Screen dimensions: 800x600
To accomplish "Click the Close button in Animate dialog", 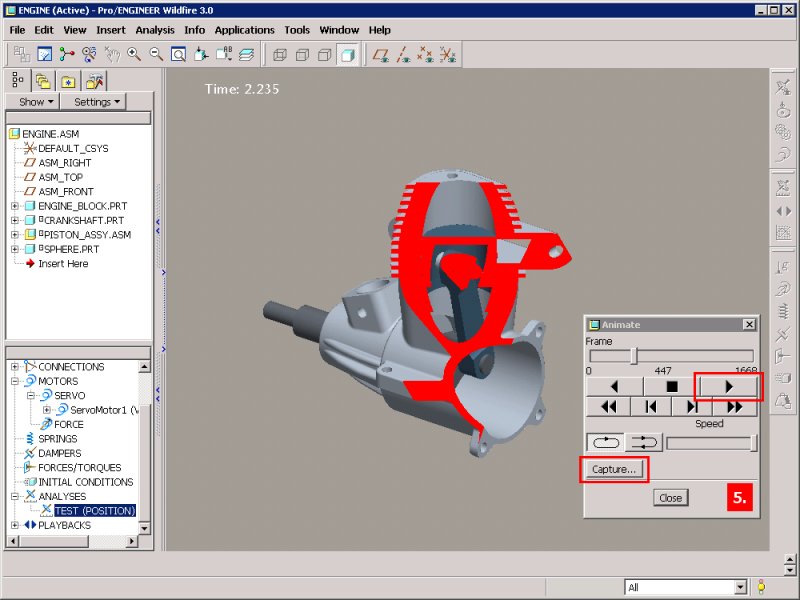I will pyautogui.click(x=670, y=498).
